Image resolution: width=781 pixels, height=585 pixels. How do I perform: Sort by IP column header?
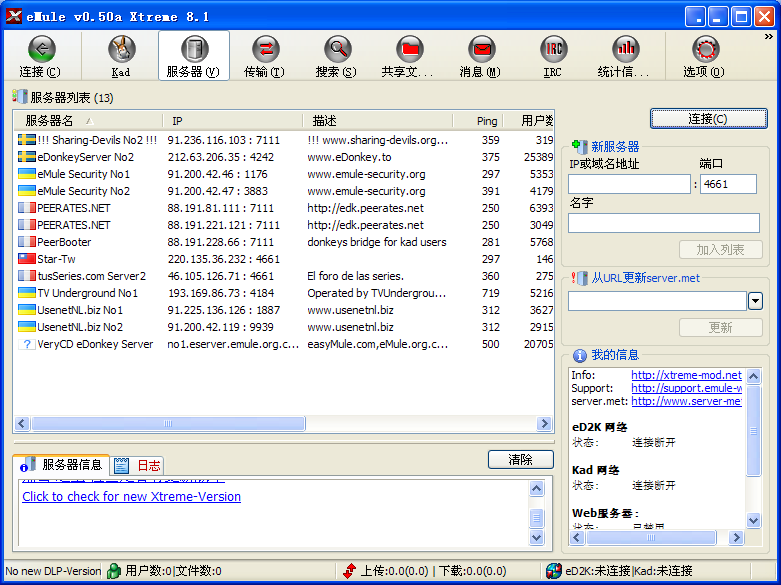click(x=233, y=121)
